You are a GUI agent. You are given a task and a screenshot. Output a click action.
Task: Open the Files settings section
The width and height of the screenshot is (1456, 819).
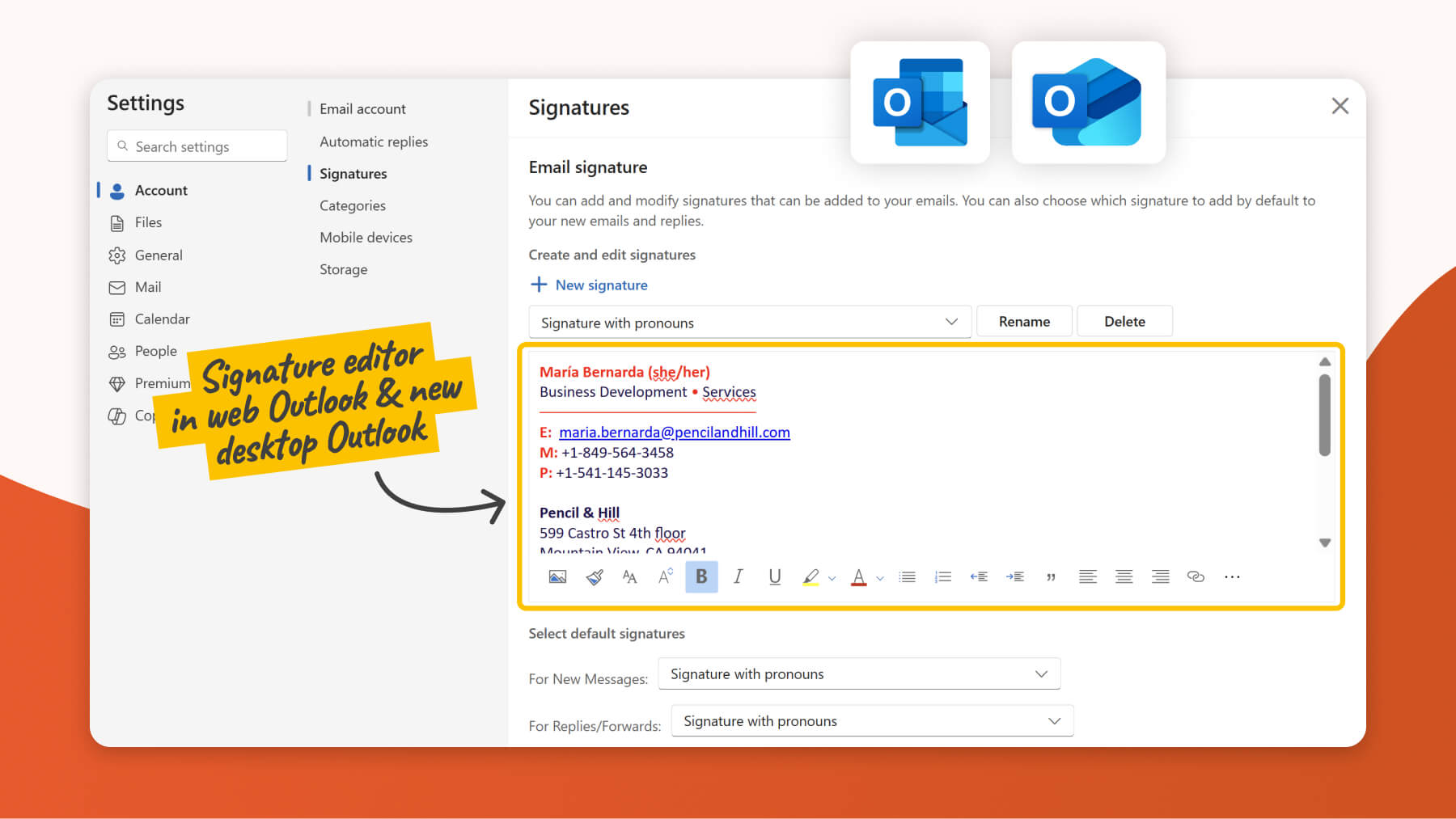(136, 222)
